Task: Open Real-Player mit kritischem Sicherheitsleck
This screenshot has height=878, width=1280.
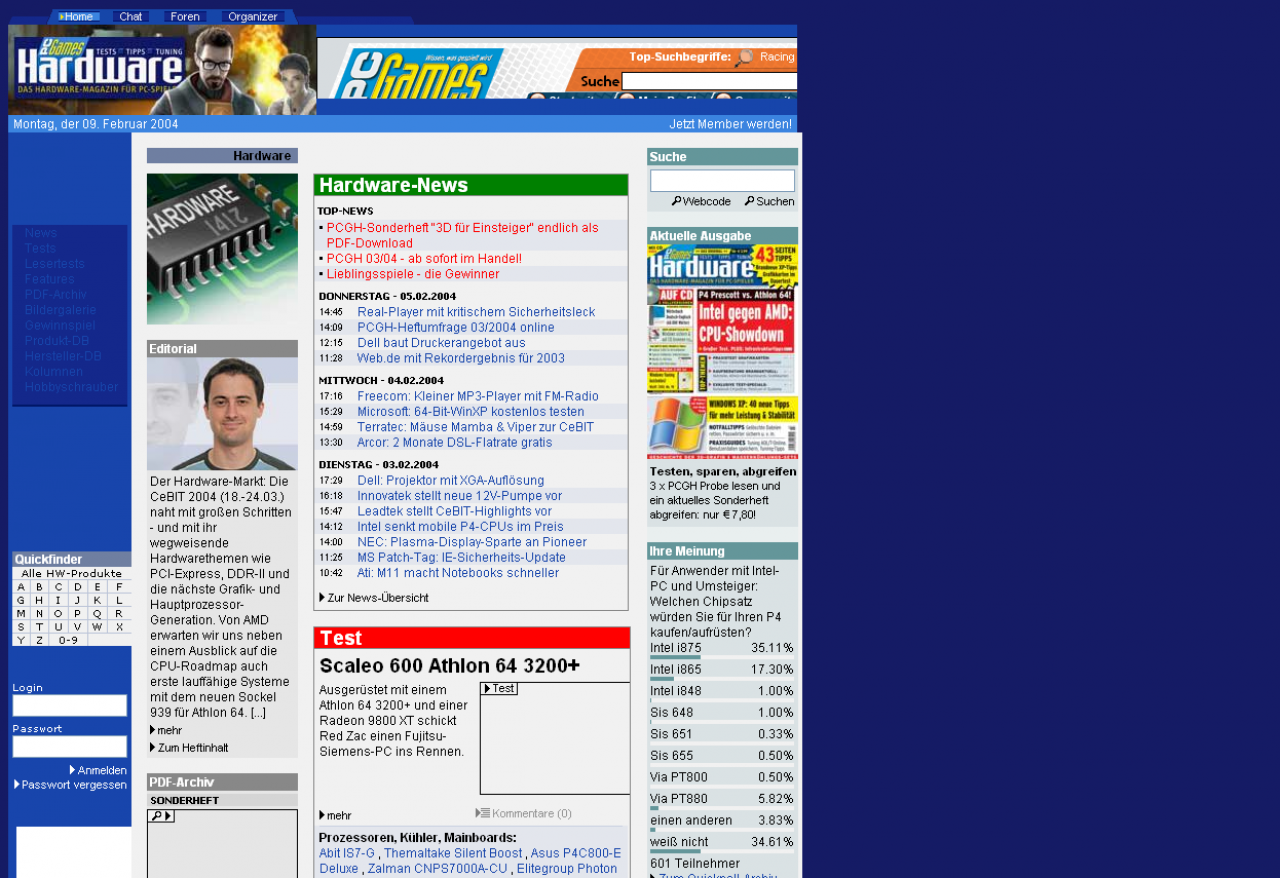Action: tap(476, 312)
